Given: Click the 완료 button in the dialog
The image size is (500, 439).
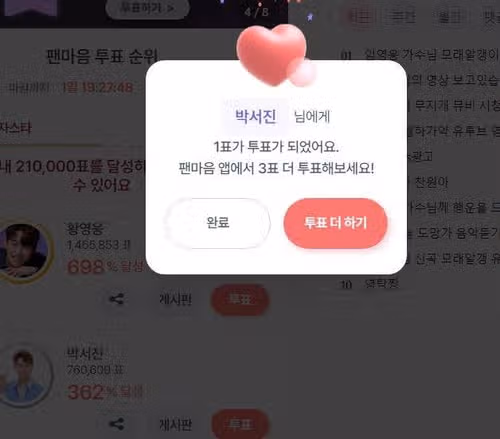Looking at the screenshot, I should 217,223.
